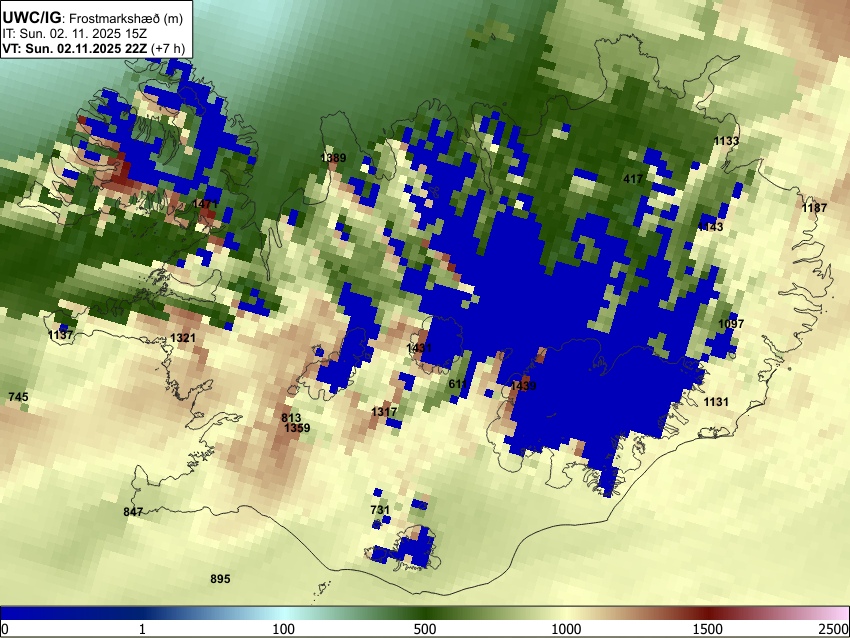Click the station value 1131
850x638 pixels.
[716, 402]
